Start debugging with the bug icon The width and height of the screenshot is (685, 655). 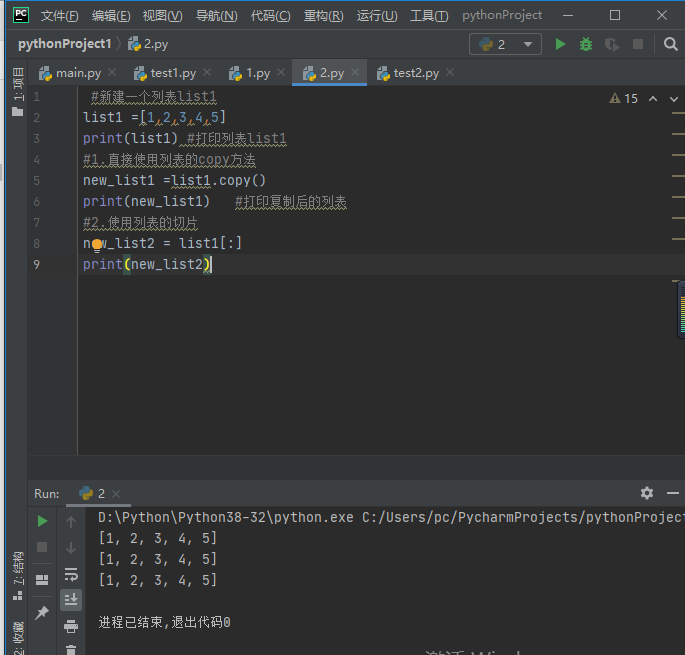pos(586,44)
